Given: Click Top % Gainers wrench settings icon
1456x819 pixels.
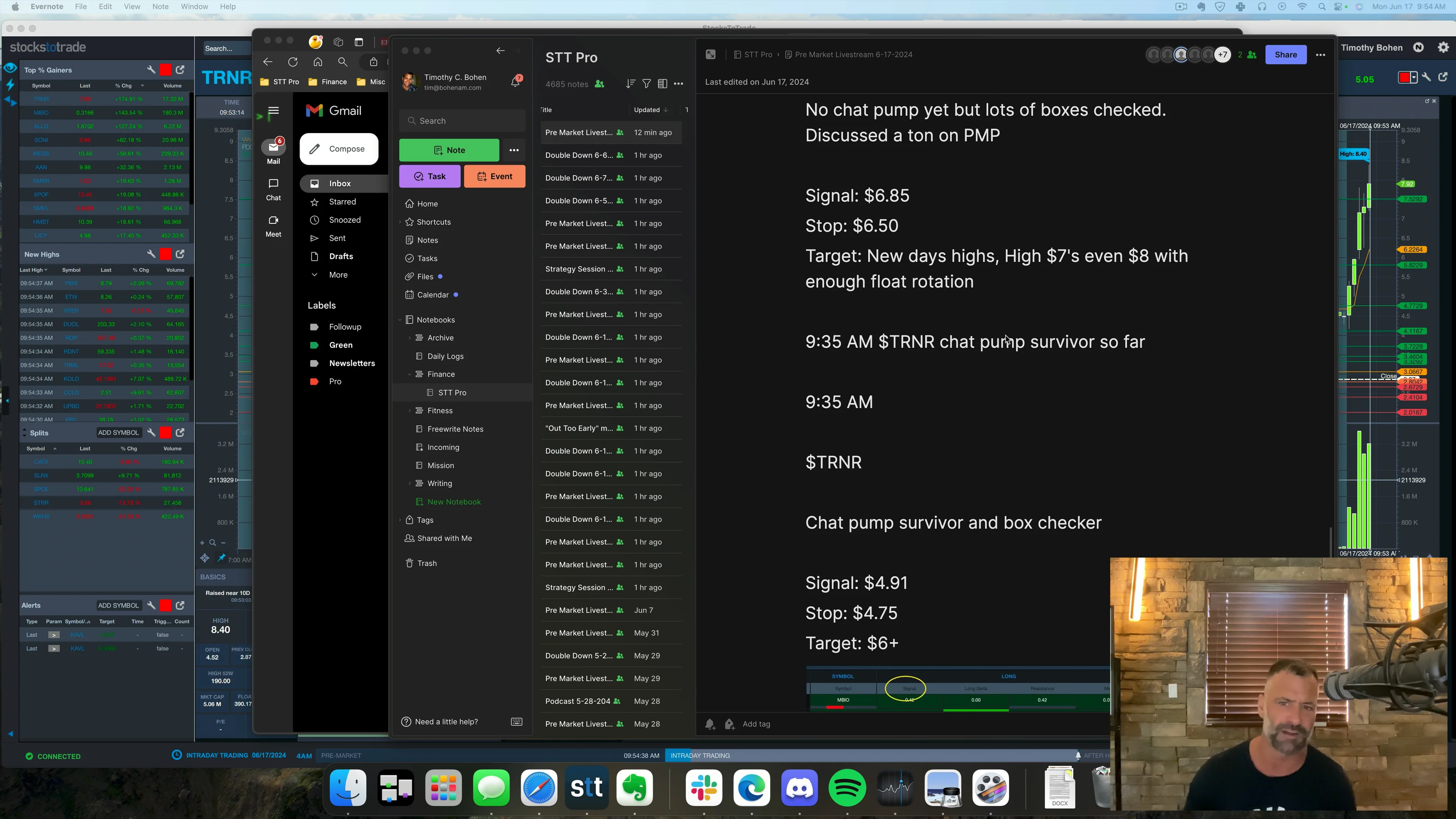Looking at the screenshot, I should click(151, 70).
